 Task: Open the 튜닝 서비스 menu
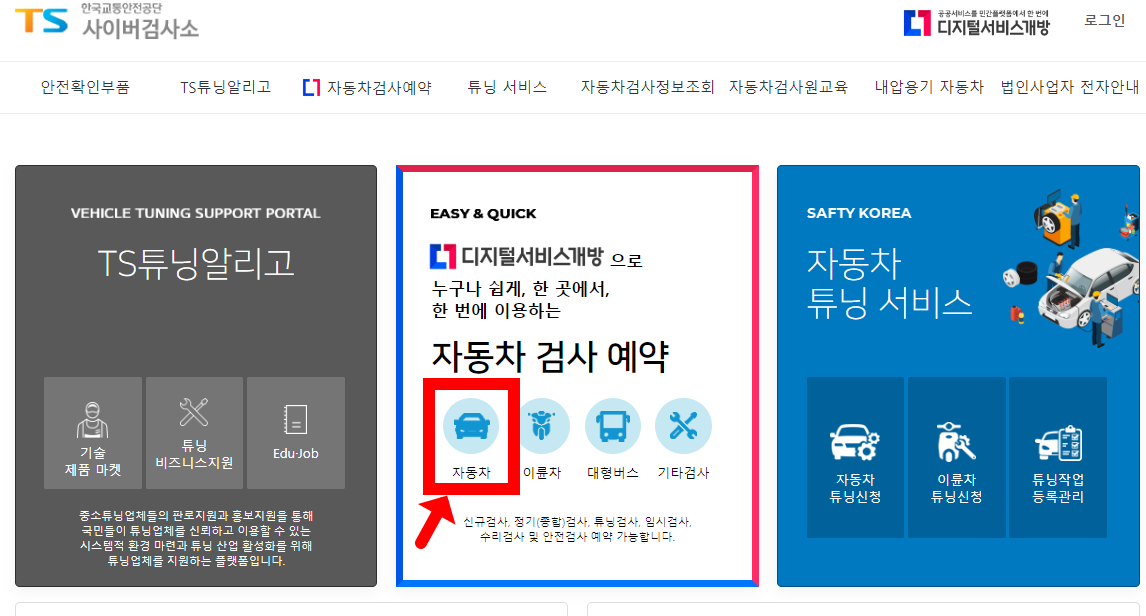pyautogui.click(x=507, y=88)
